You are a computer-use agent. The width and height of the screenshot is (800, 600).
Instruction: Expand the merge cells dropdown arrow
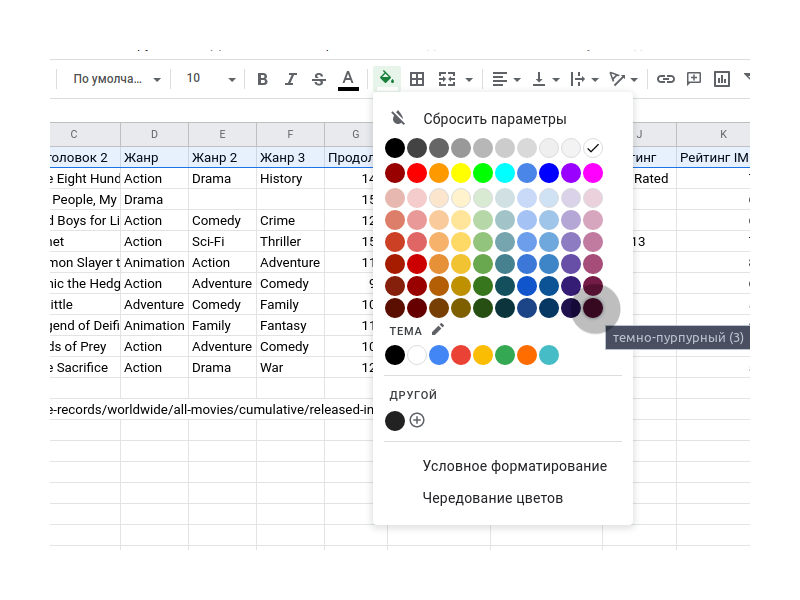469,79
